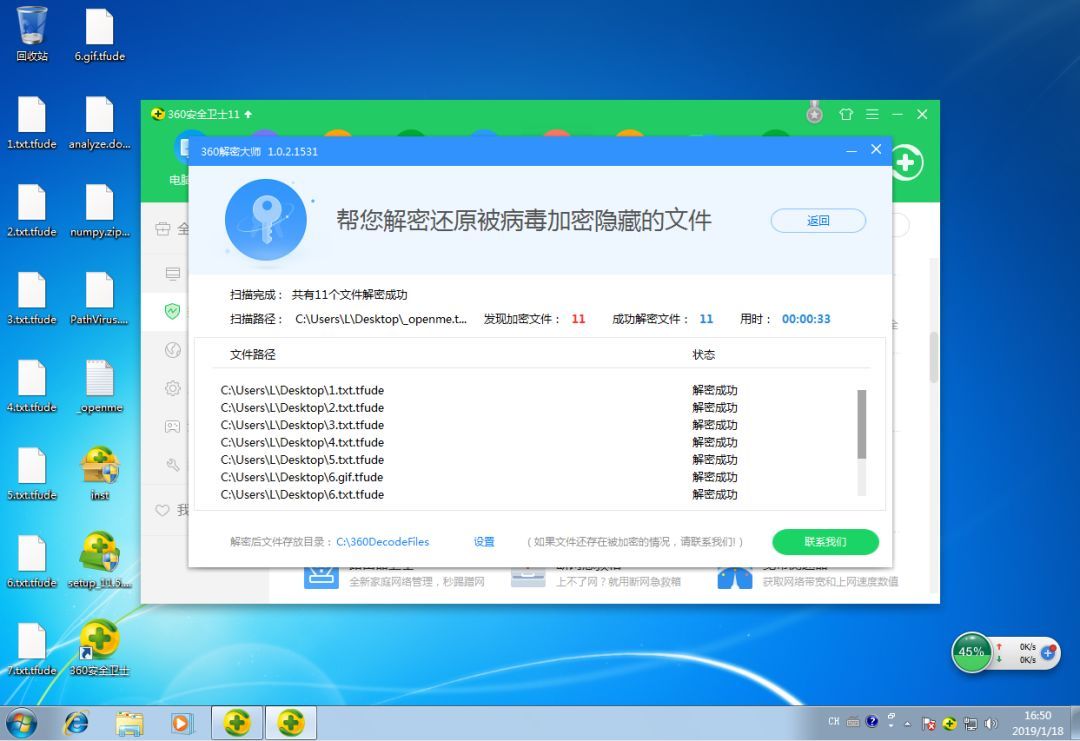This screenshot has width=1080, height=741.
Task: Select the 4.txt.tfude desktop file
Action: 32,386
